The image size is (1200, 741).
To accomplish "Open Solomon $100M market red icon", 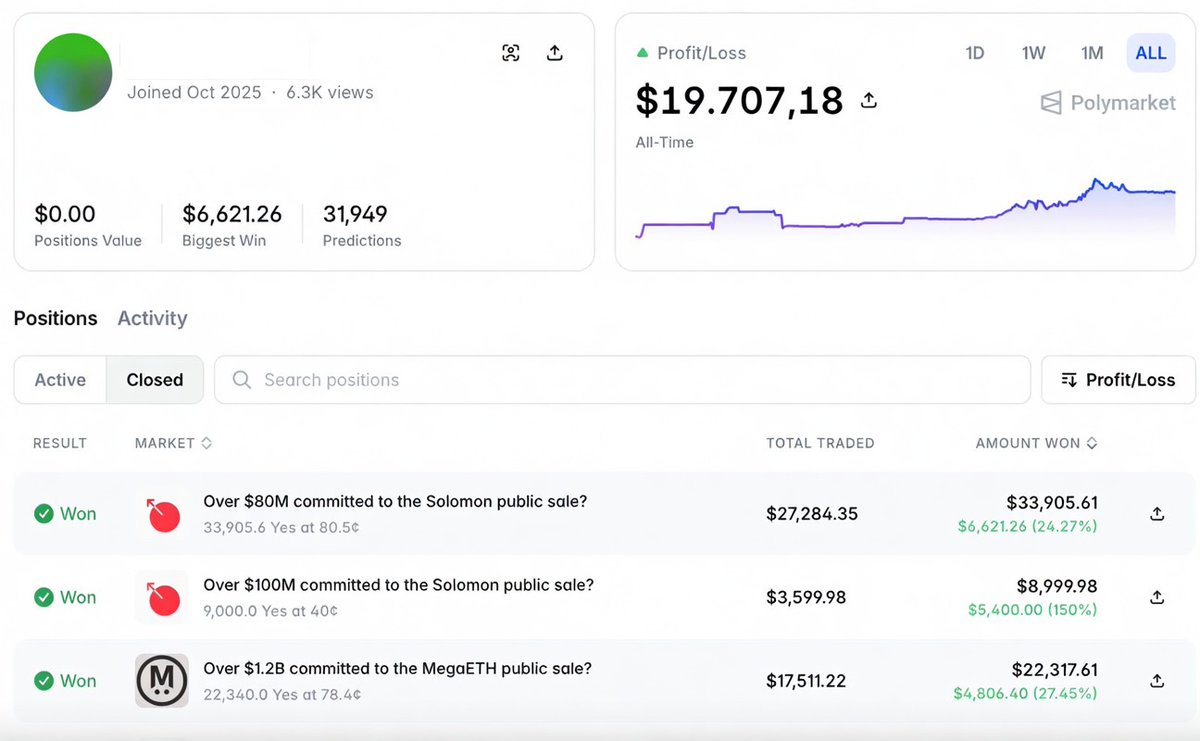I will click(x=161, y=597).
